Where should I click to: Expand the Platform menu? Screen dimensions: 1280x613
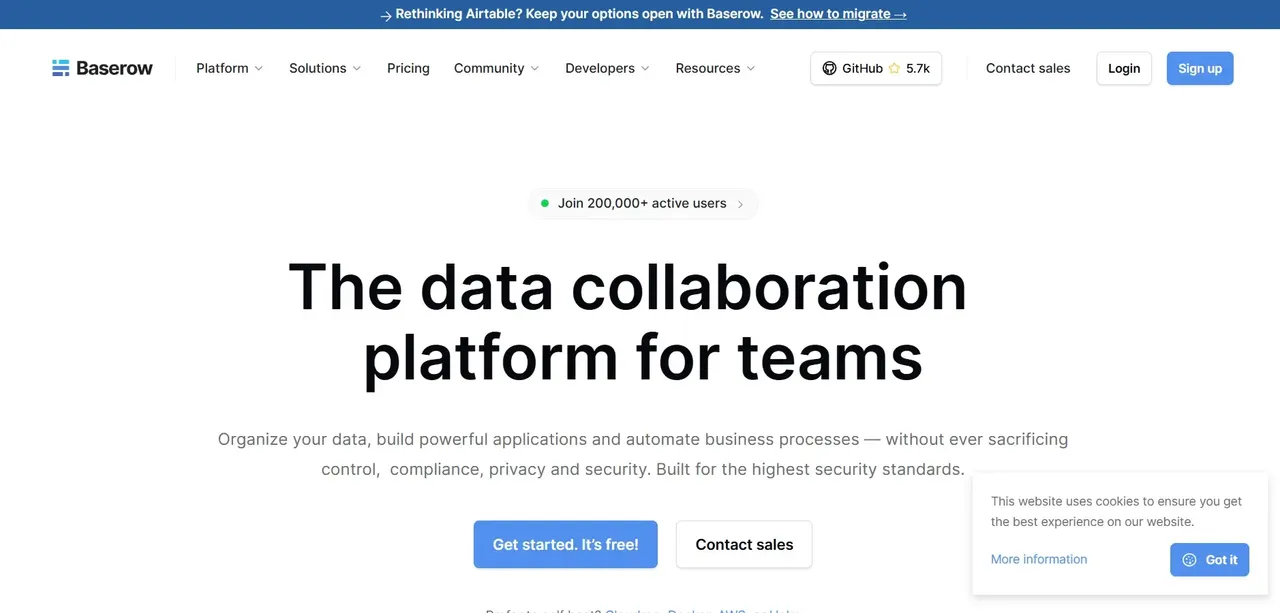[x=230, y=68]
